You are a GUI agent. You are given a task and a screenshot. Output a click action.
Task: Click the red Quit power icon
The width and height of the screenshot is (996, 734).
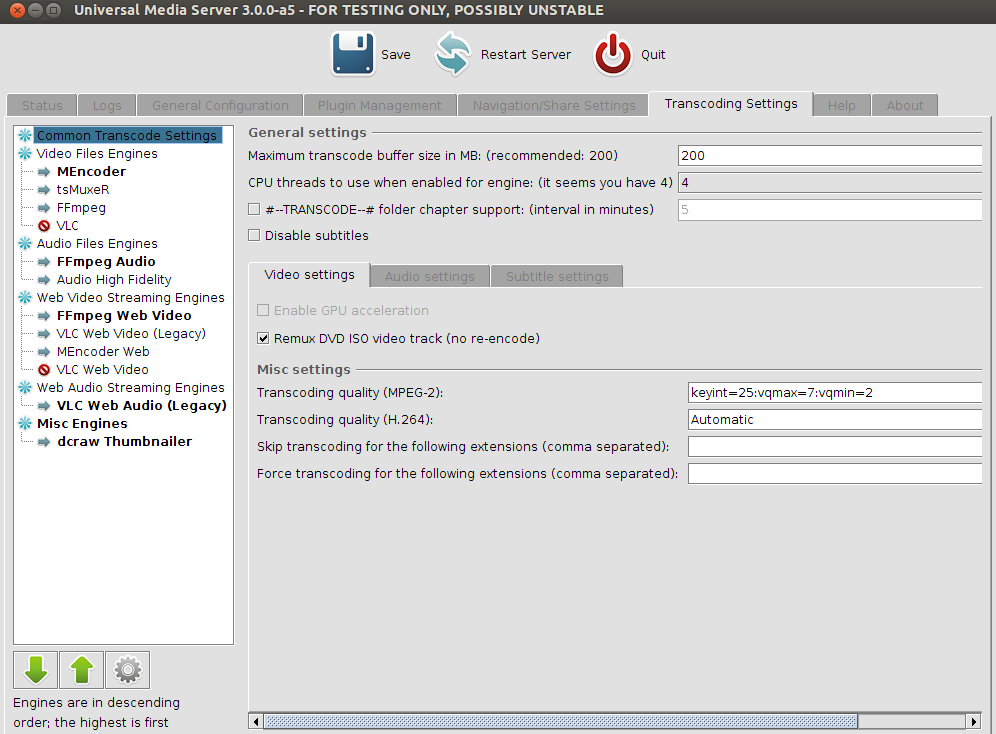(612, 55)
